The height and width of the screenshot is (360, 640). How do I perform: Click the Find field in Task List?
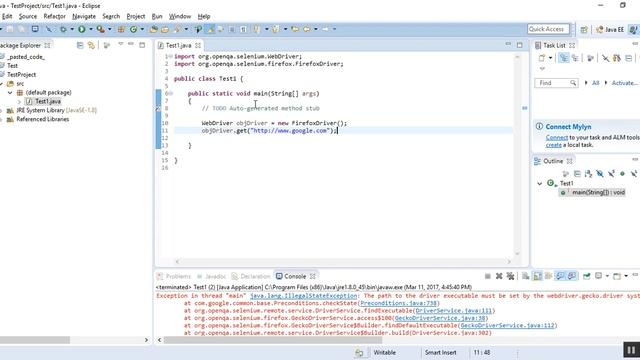click(556, 83)
